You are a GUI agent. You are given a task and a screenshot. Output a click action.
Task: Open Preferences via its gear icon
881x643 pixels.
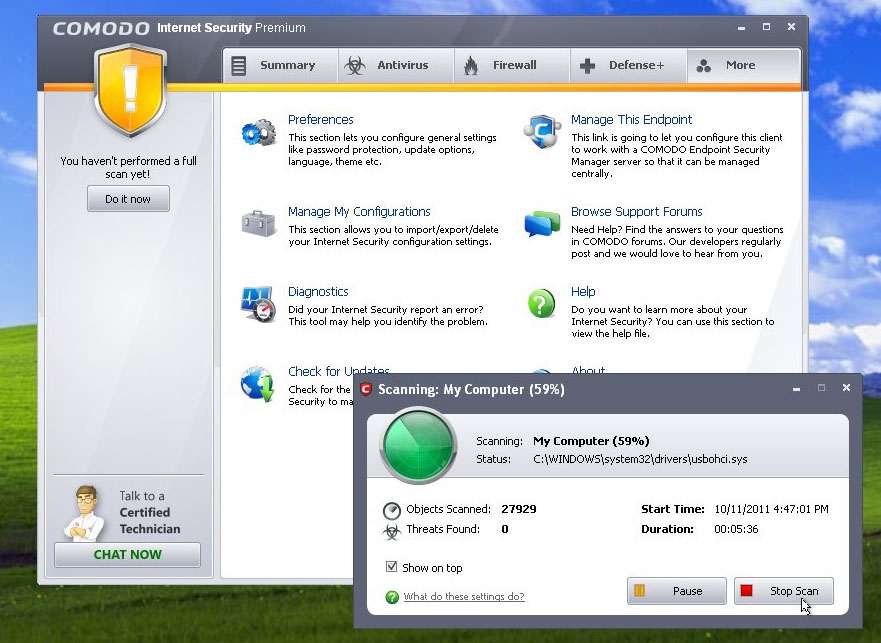coord(258,131)
